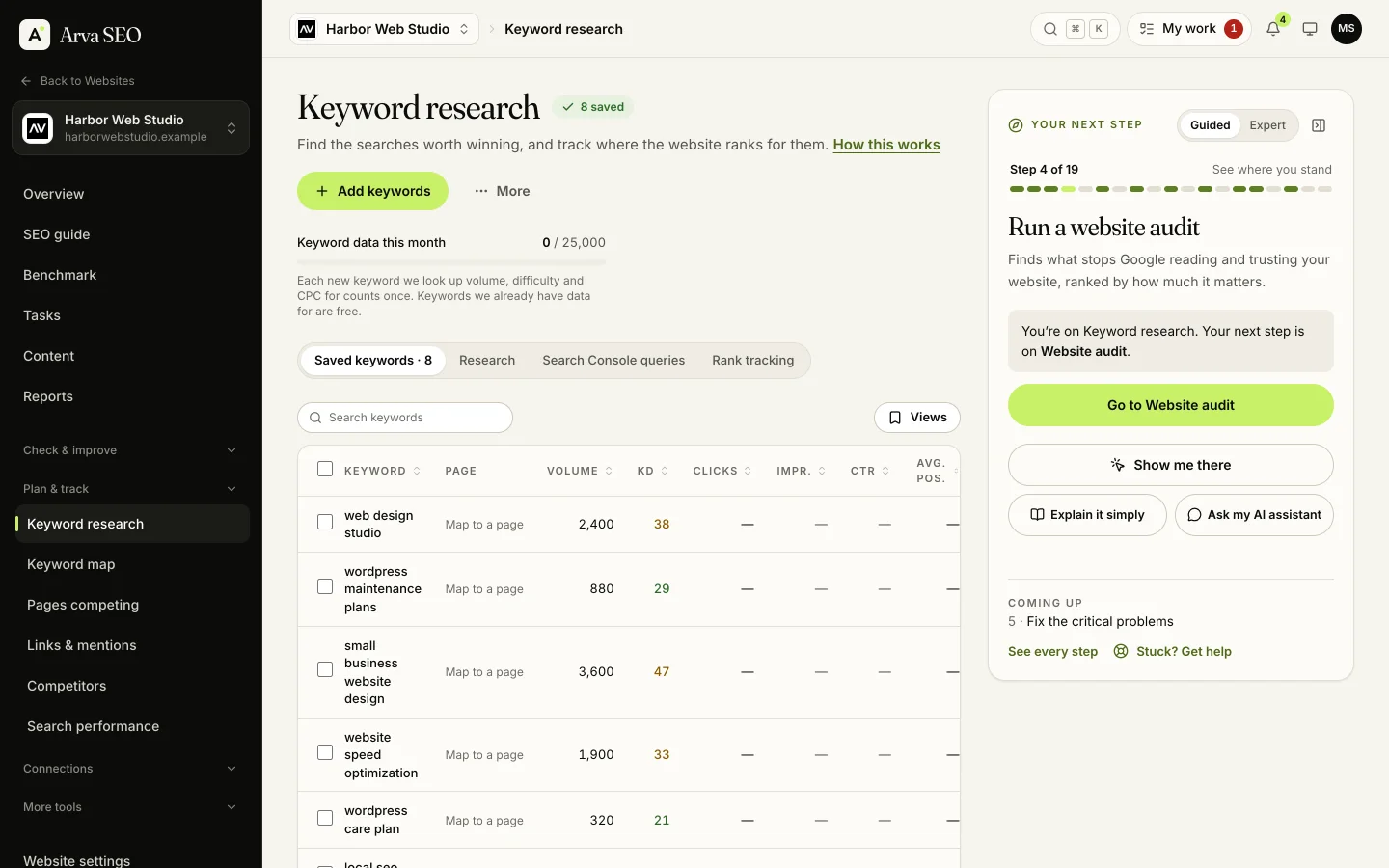The height and width of the screenshot is (868, 1389).
Task: Switch to Guided mode
Action: pos(1210,125)
